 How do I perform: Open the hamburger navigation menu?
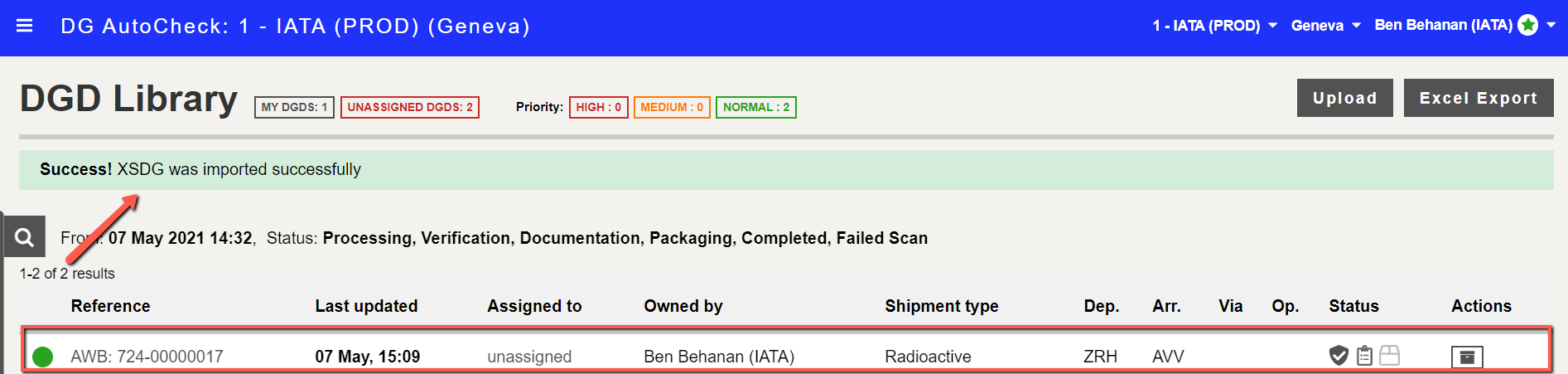point(25,26)
